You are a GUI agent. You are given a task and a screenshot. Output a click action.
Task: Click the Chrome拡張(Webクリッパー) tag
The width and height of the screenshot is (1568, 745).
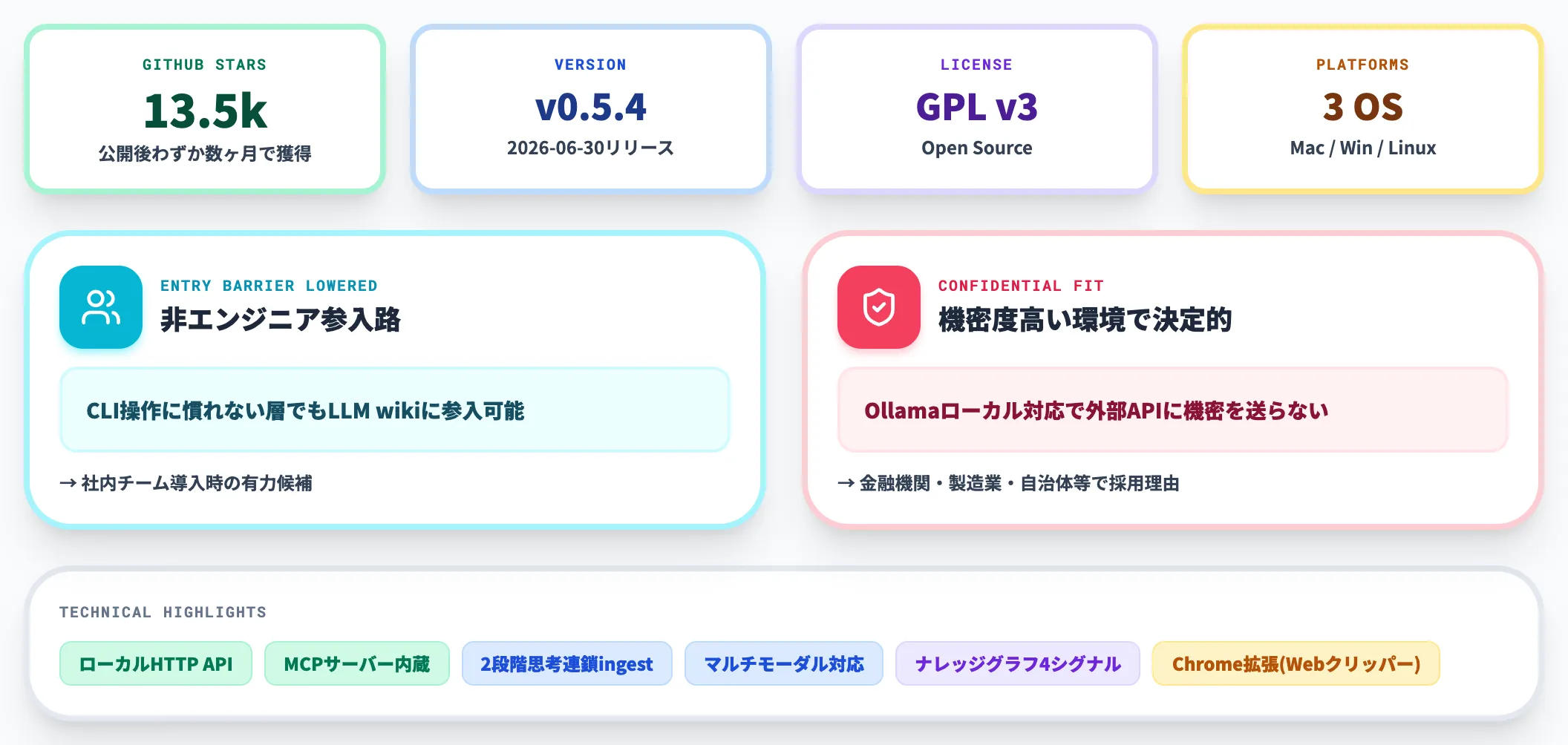1296,663
